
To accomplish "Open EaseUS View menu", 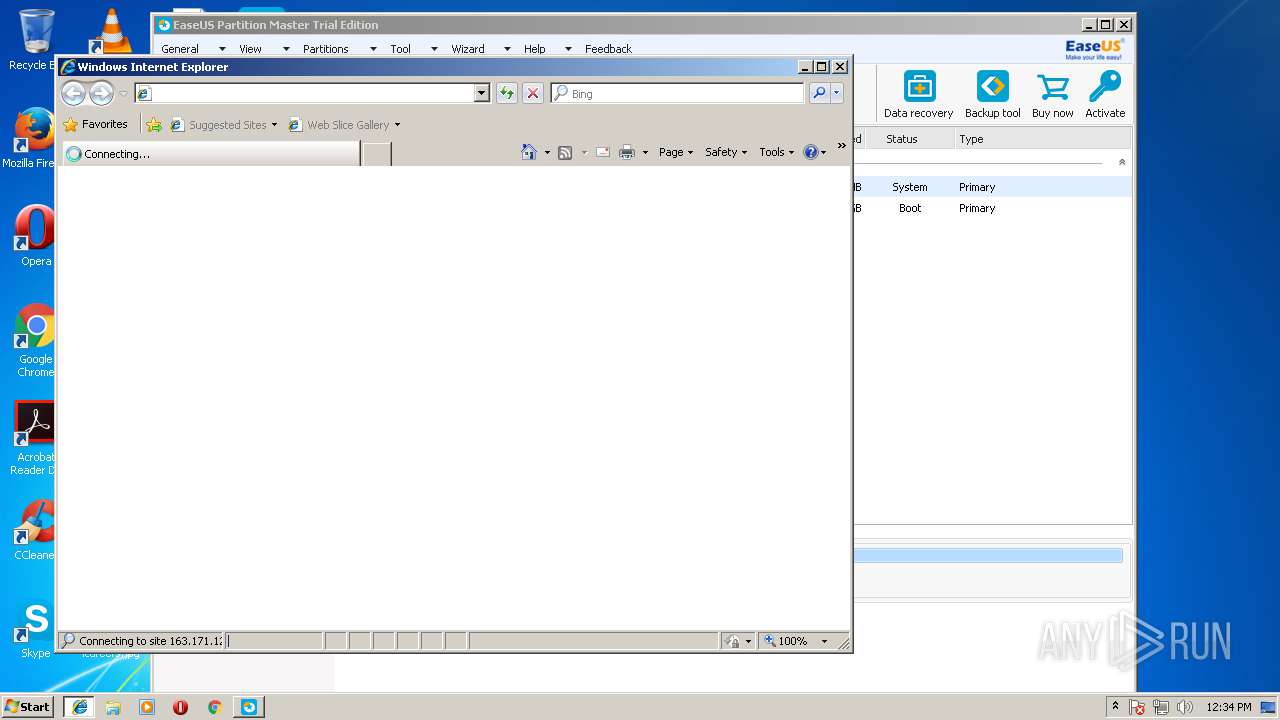I will (250, 49).
